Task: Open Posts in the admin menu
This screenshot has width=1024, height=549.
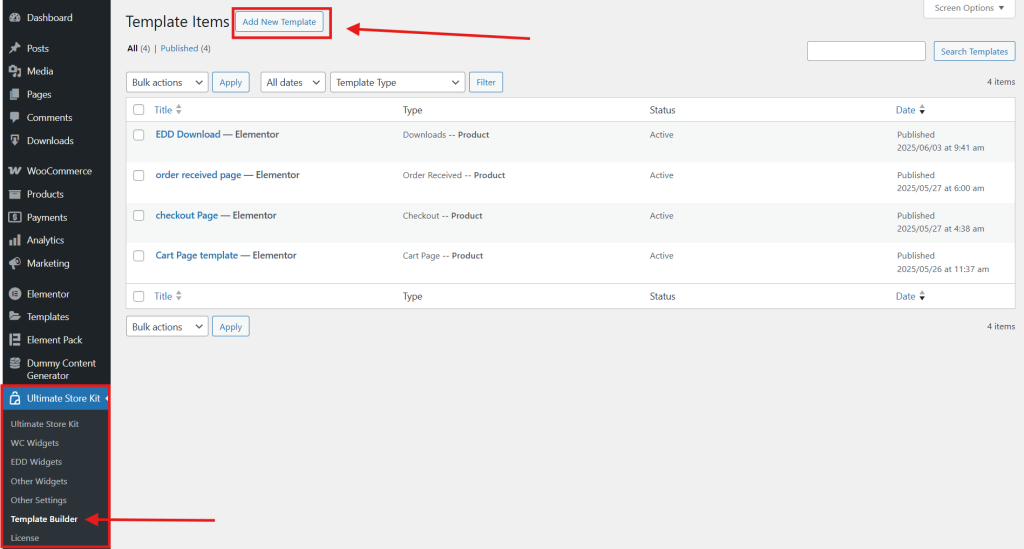Action: point(38,48)
